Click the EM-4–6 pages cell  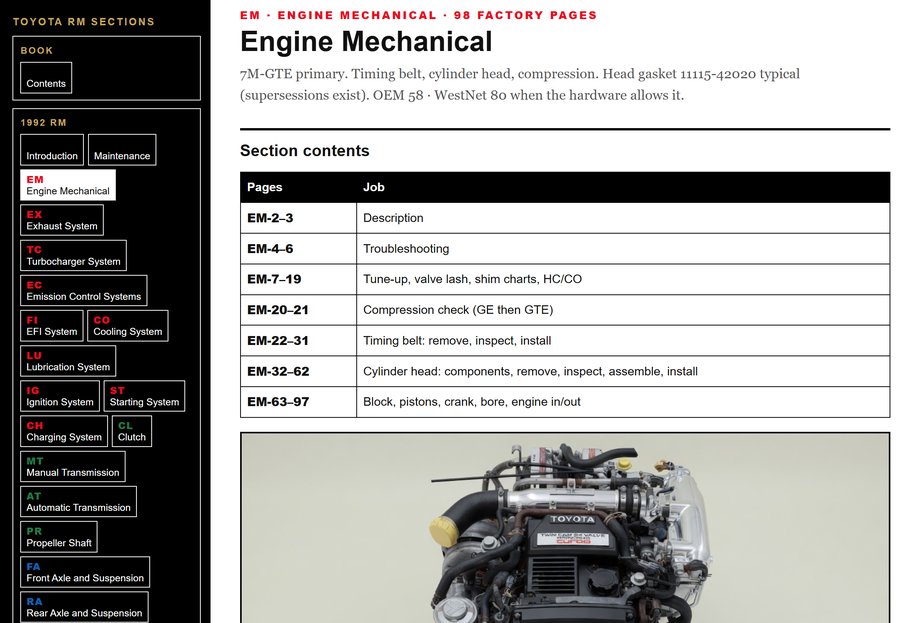[298, 249]
